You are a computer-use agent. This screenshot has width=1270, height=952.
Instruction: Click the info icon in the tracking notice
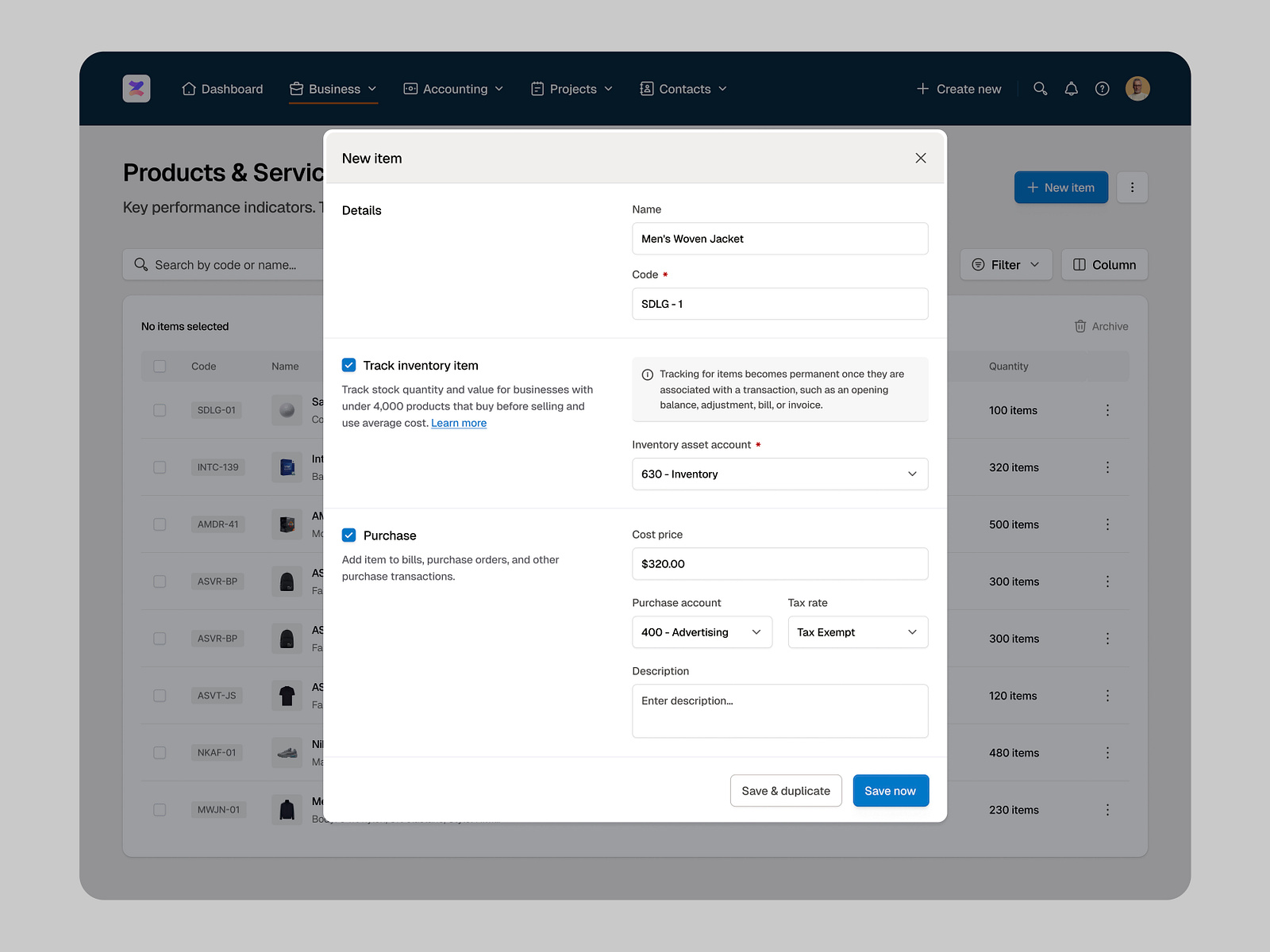click(647, 374)
